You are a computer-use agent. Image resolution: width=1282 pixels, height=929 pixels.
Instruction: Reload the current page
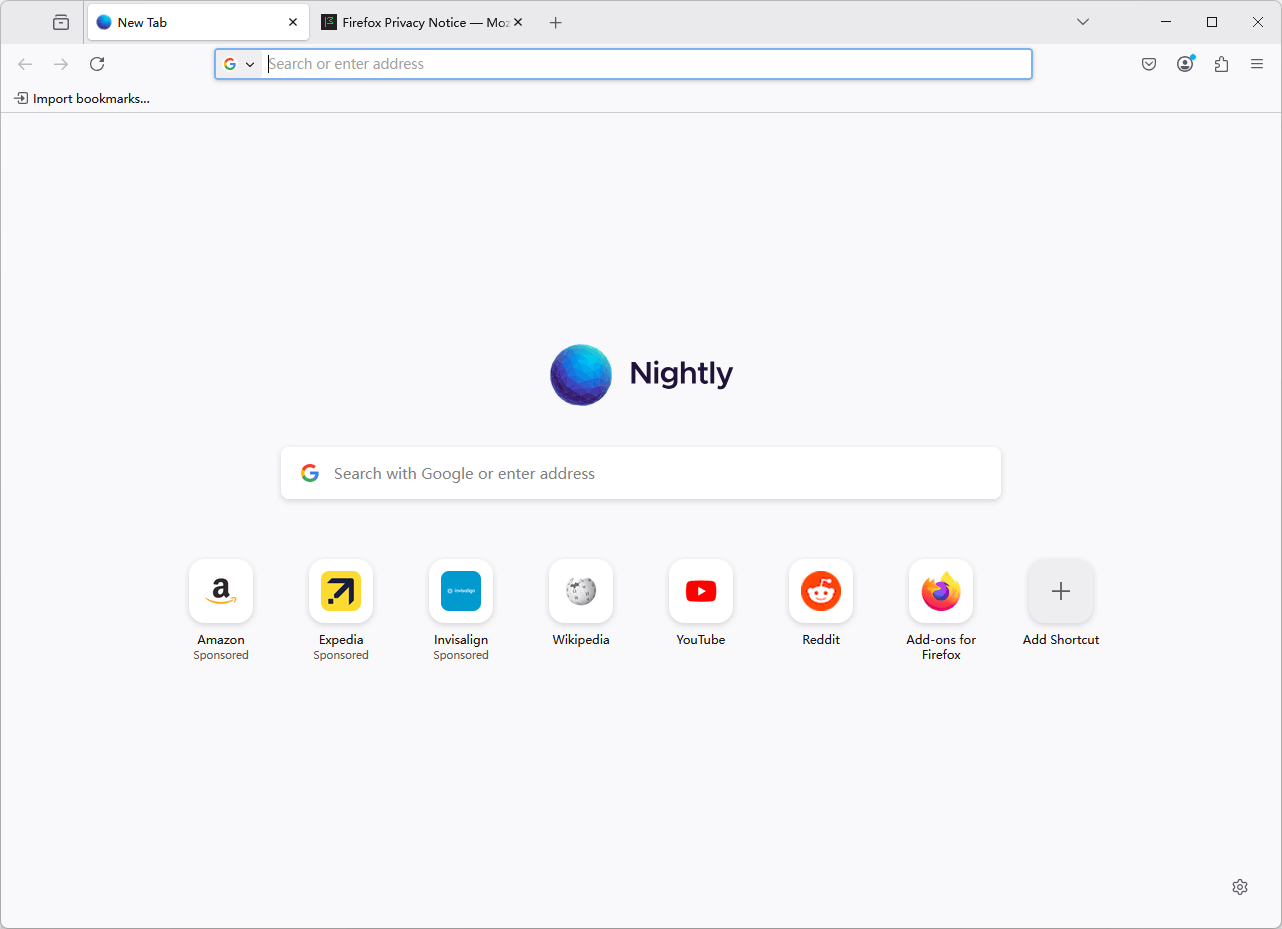[97, 64]
